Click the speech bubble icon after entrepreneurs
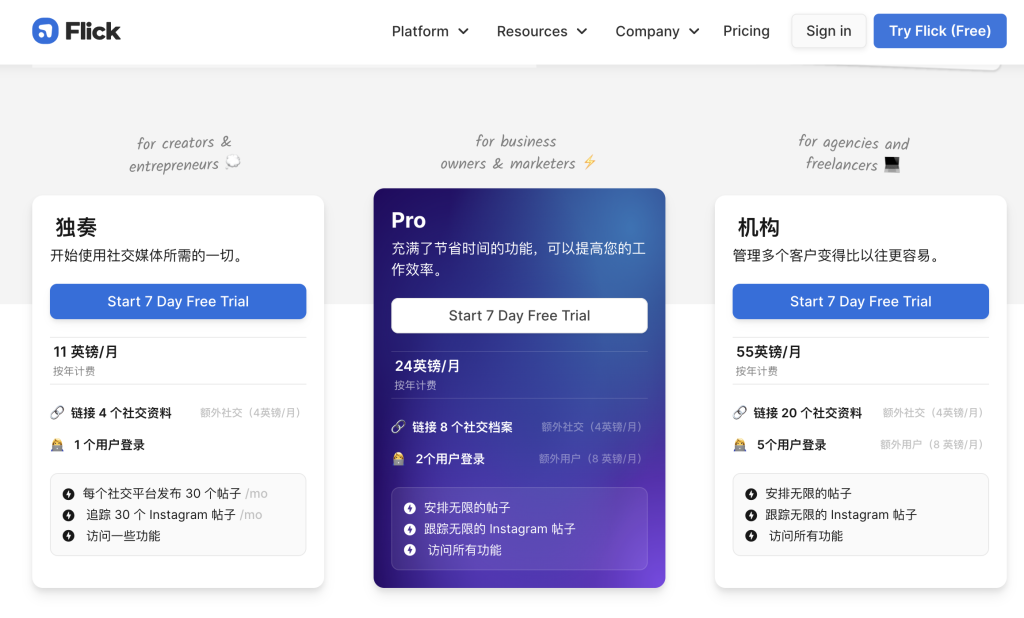The height and width of the screenshot is (618, 1024). [232, 162]
